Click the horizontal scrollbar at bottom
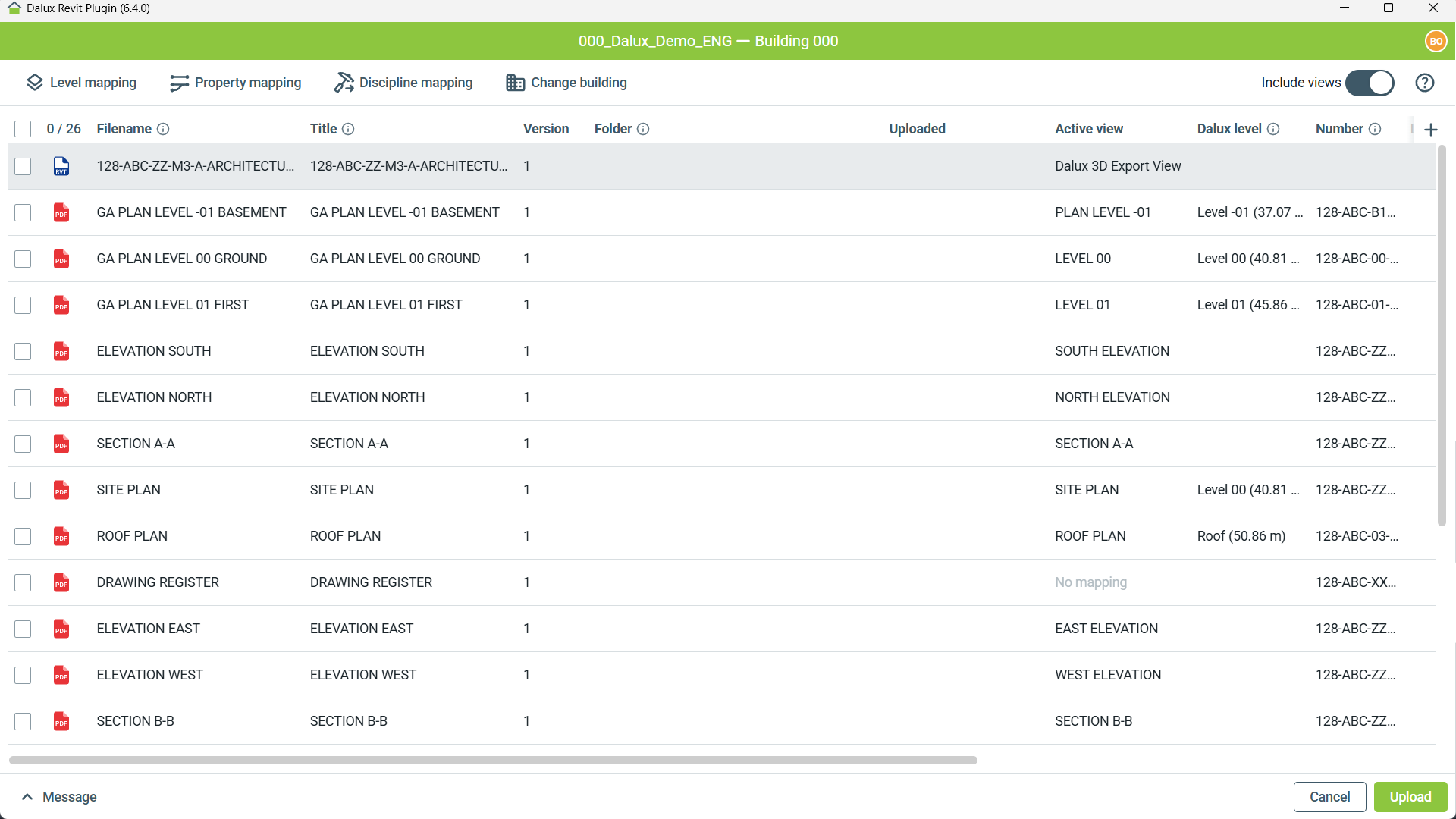The image size is (1456, 819). click(493, 760)
